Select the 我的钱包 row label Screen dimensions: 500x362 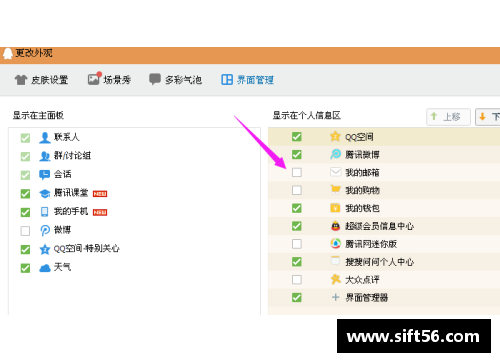[x=362, y=208]
